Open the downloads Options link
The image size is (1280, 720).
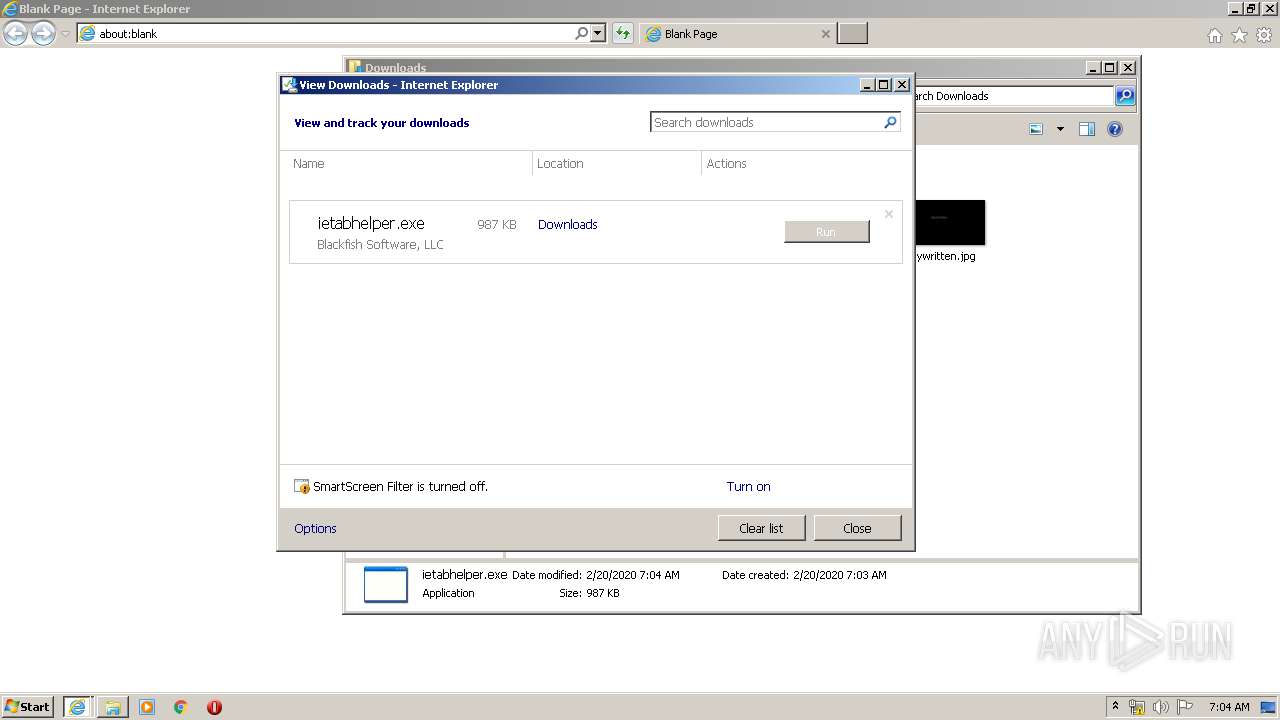pyautogui.click(x=315, y=529)
